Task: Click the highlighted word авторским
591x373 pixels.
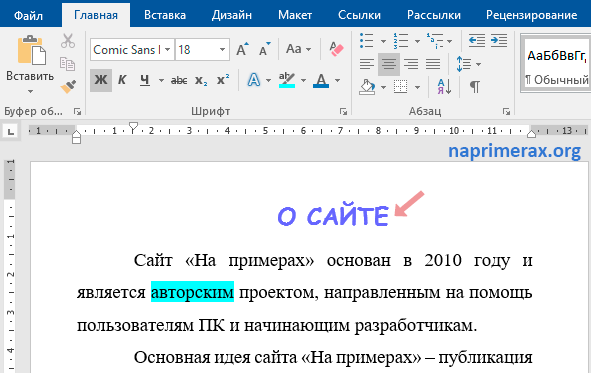Action: 192,292
